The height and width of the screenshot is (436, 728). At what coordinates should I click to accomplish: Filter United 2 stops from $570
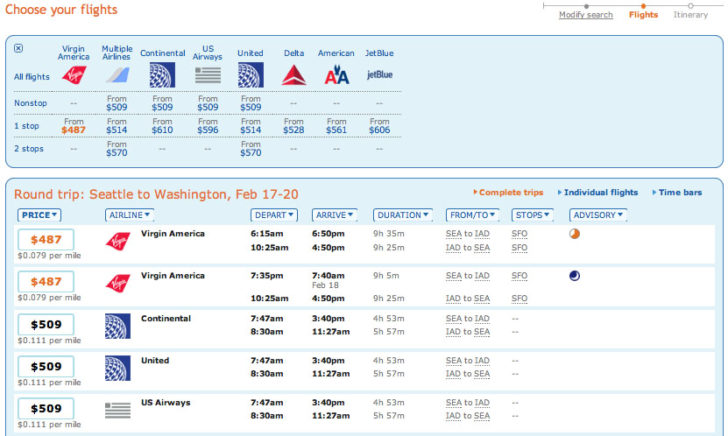[x=251, y=149]
